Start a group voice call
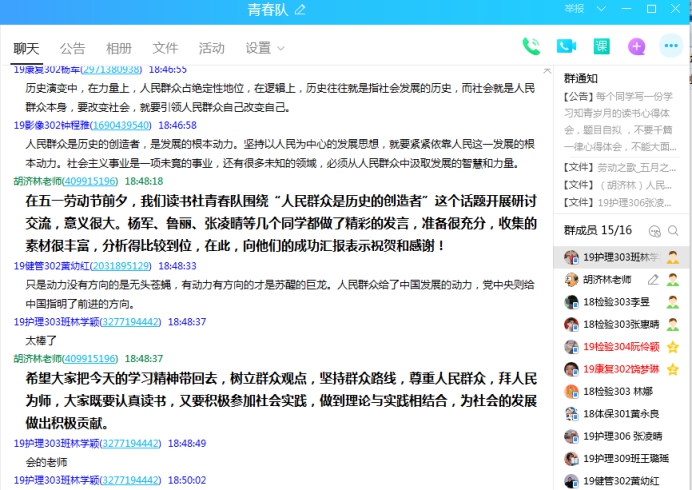The image size is (692, 490). (531, 46)
